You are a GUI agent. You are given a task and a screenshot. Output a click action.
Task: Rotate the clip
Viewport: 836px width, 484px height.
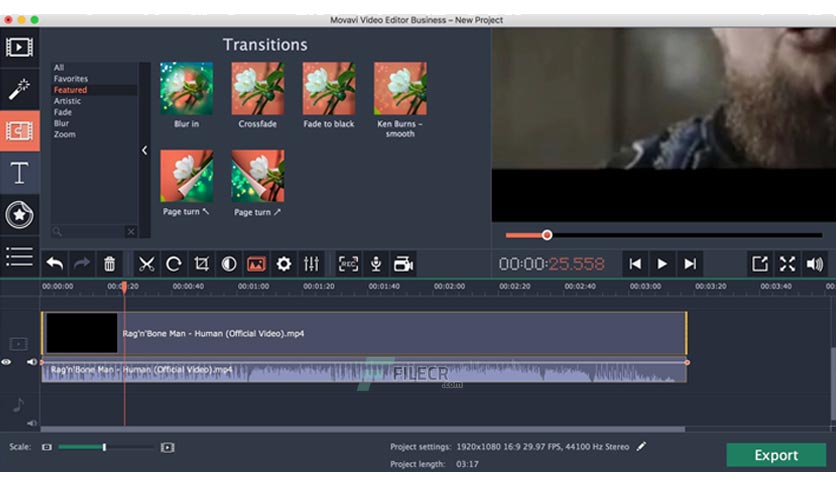click(174, 264)
